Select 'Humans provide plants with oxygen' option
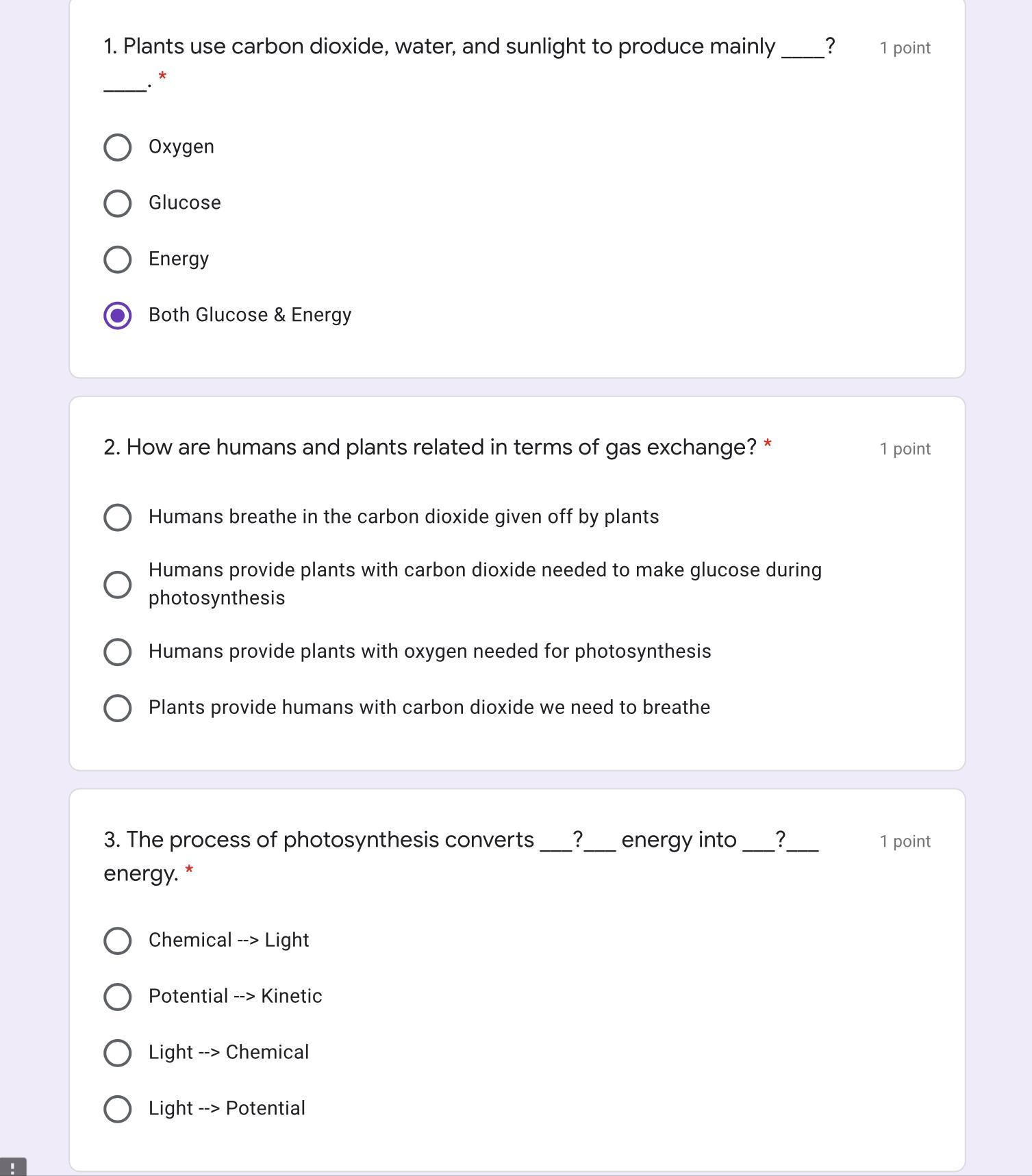 pyautogui.click(x=117, y=652)
